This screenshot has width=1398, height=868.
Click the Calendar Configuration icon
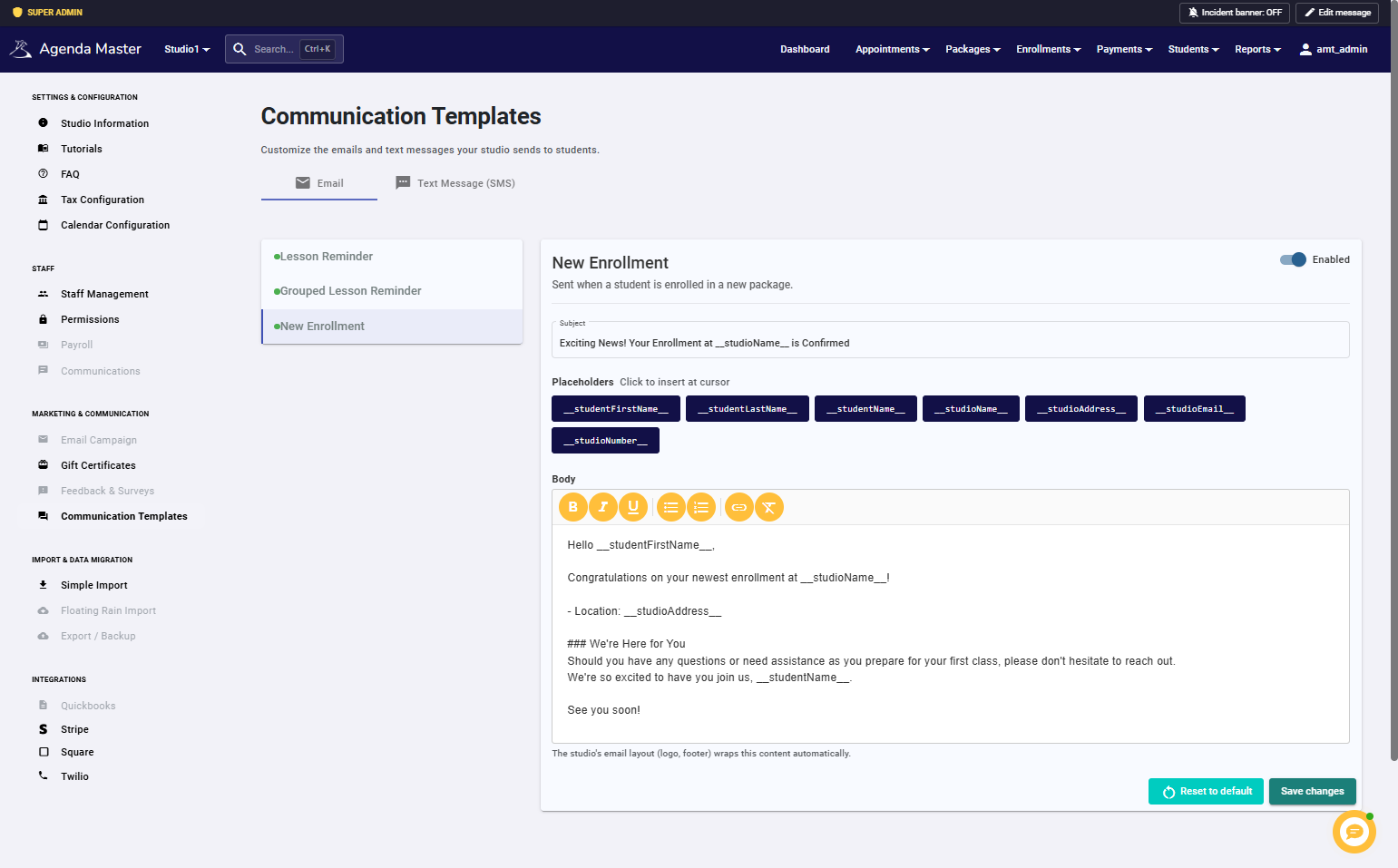(43, 225)
